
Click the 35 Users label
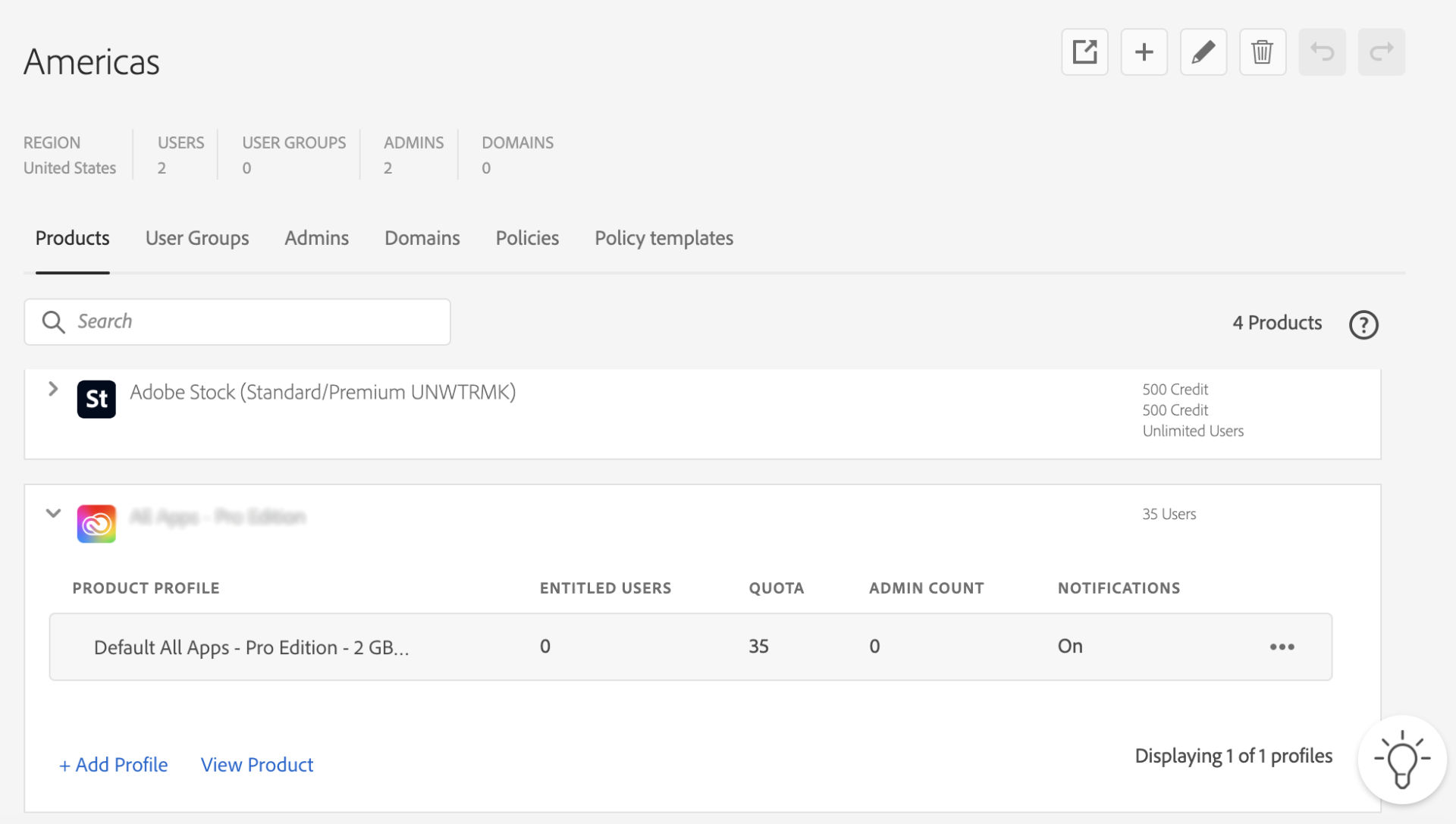[x=1169, y=514]
